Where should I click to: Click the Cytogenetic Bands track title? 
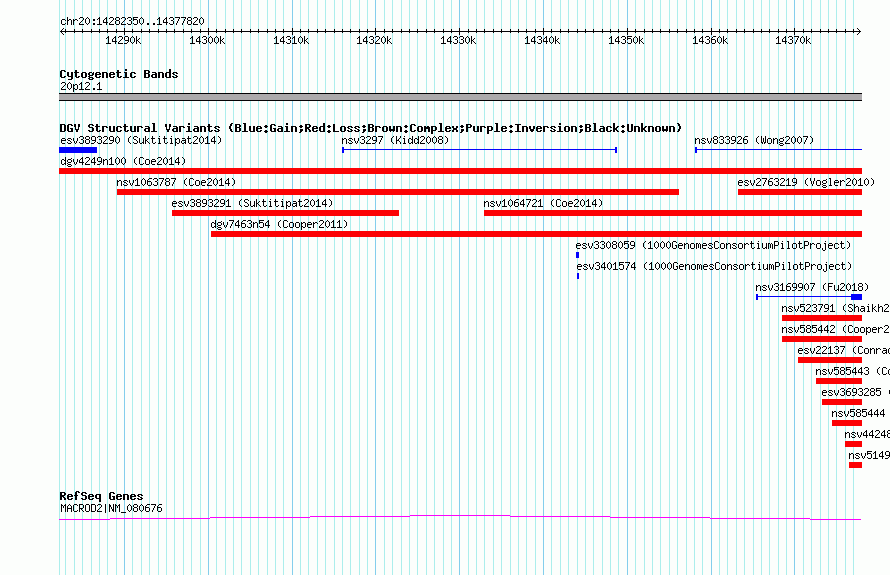119,74
